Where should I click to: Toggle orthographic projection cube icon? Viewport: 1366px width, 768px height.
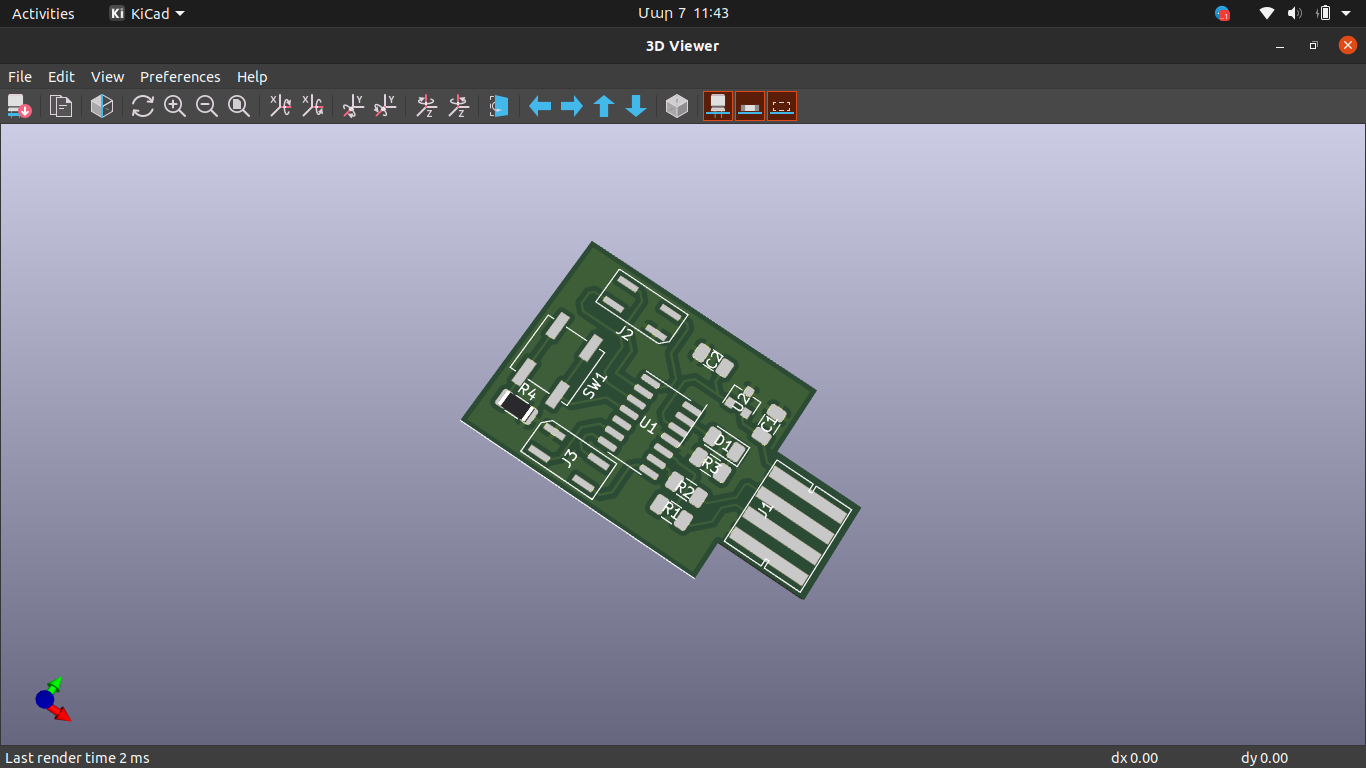677,106
